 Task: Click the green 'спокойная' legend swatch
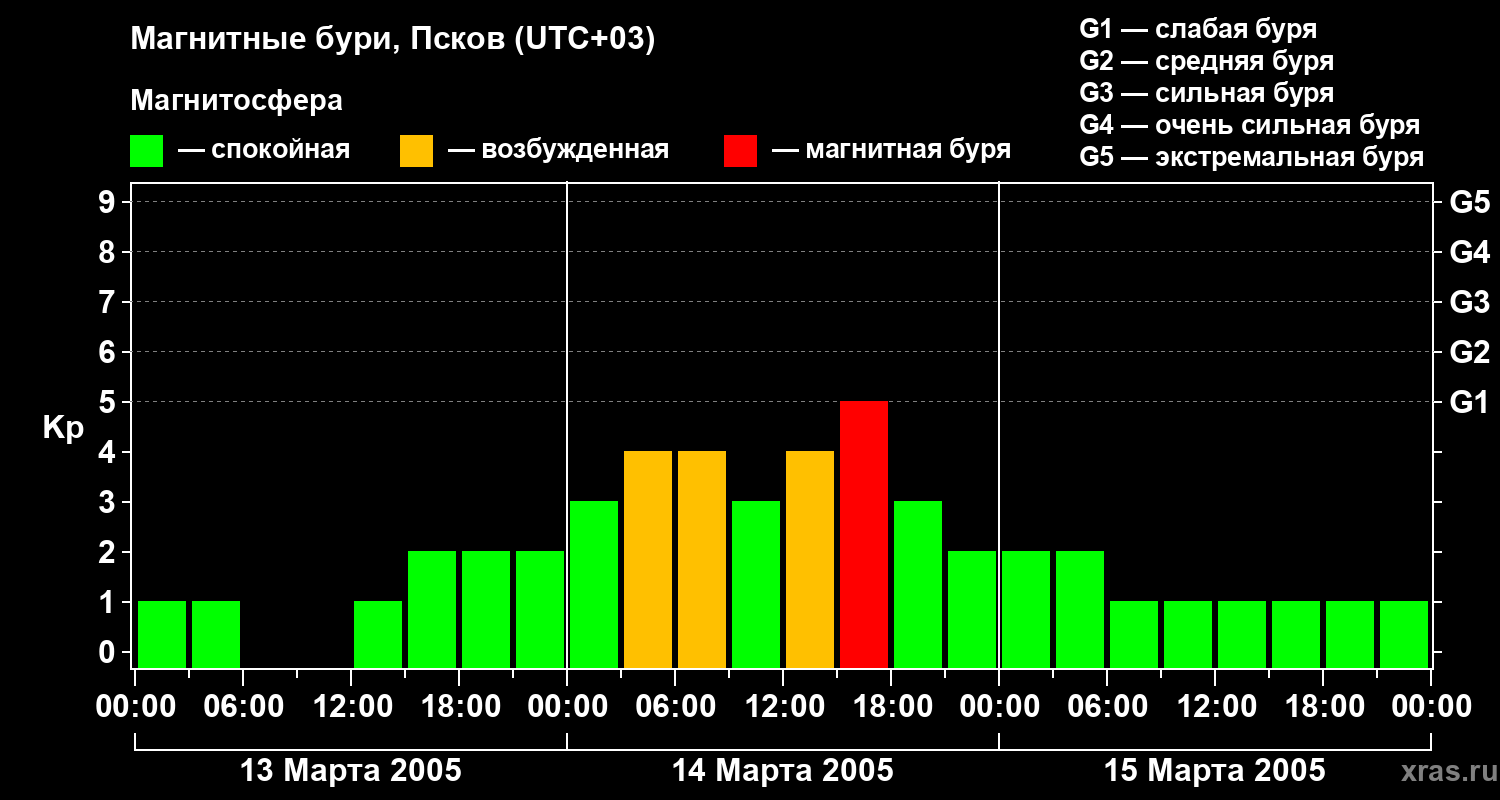point(146,151)
